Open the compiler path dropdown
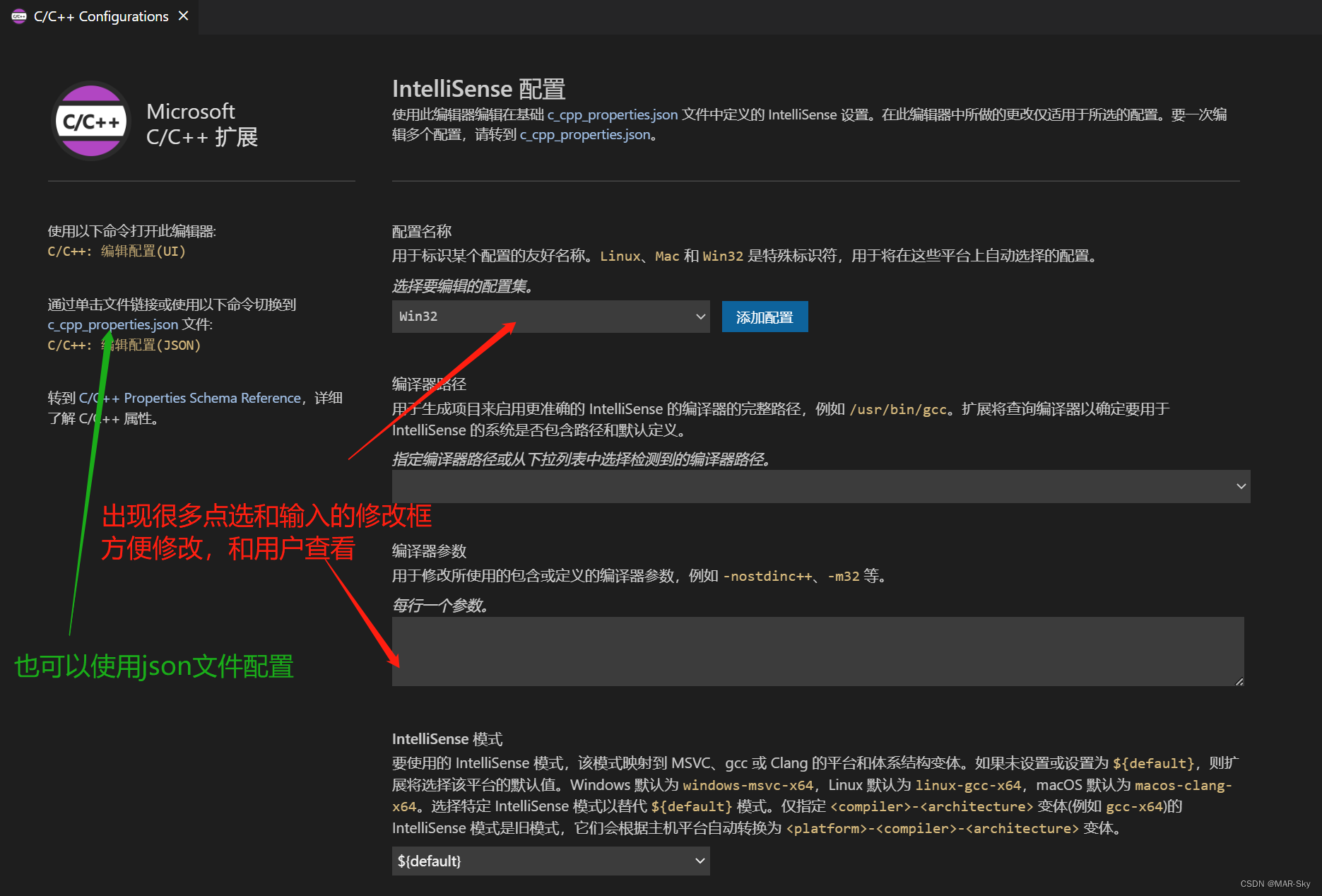Image resolution: width=1322 pixels, height=896 pixels. (821, 486)
